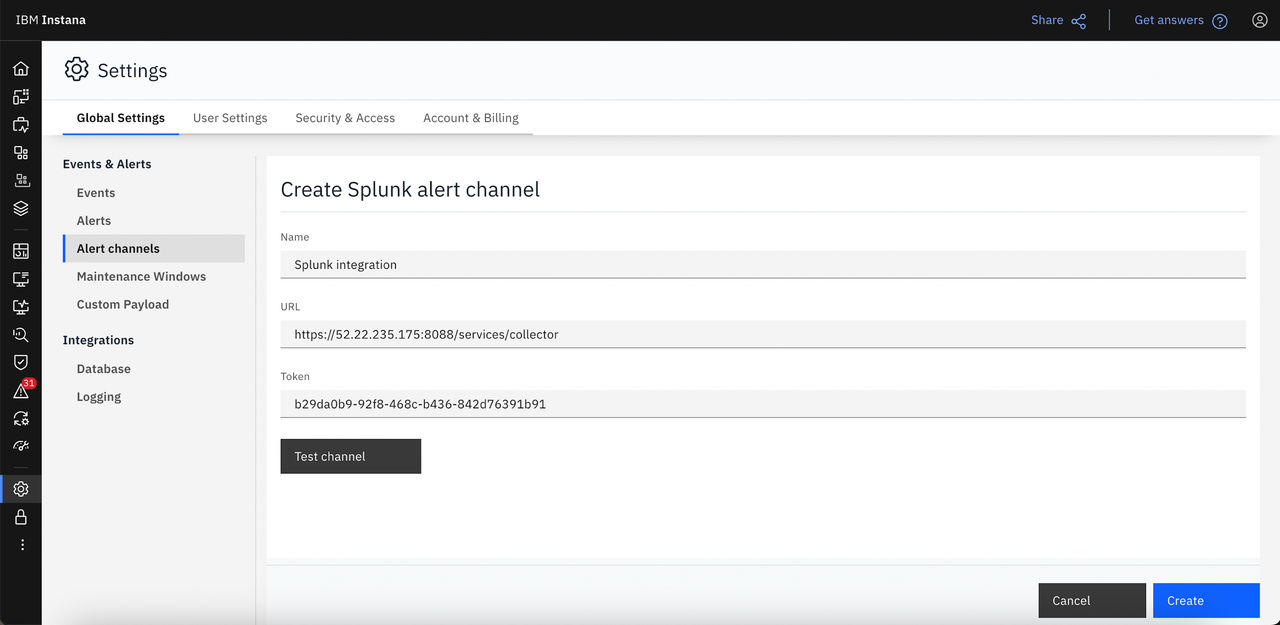Open the stacked layers icon in the sidebar
Screen dimensions: 1280x625
(x=21, y=209)
